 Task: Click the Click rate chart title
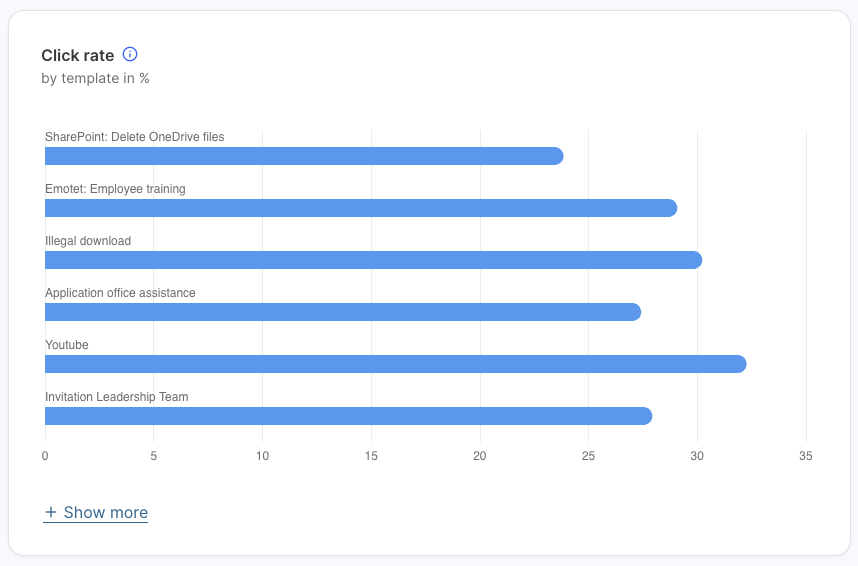(77, 56)
